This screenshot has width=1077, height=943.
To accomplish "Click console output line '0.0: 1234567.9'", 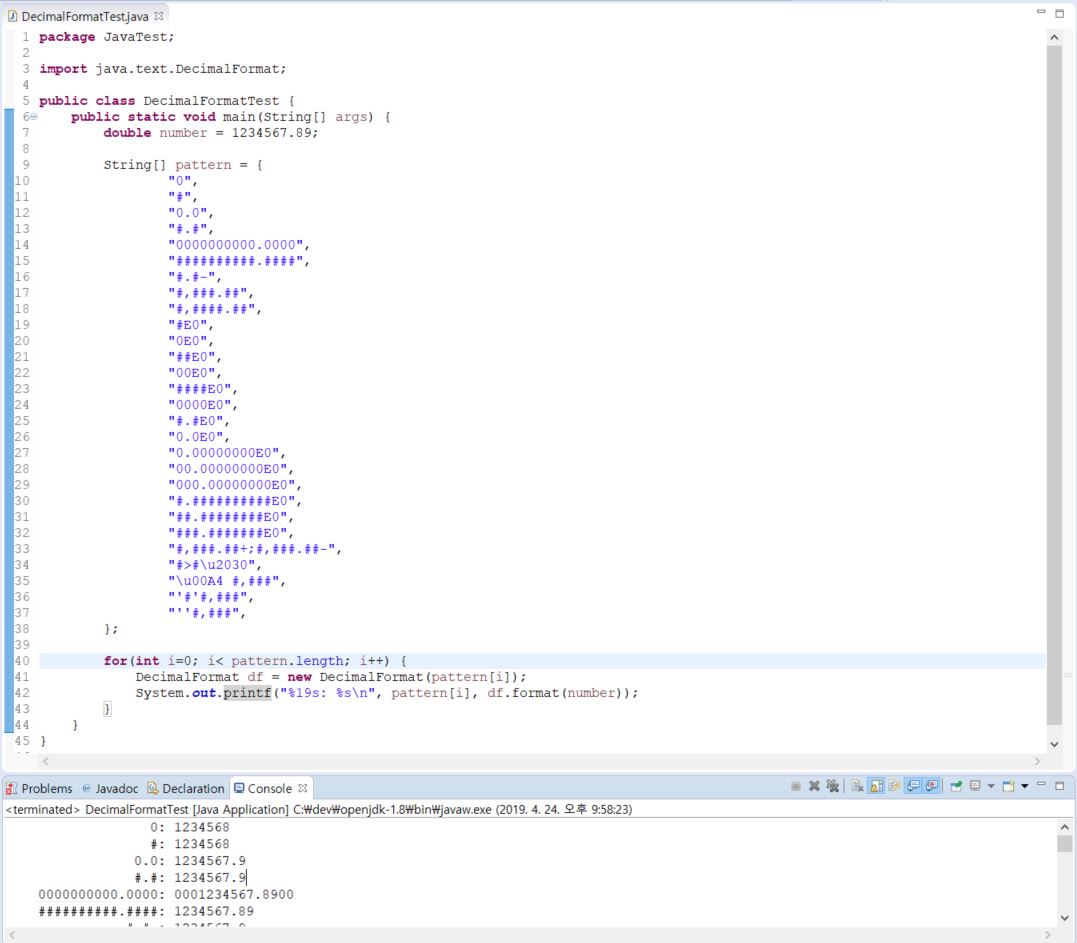I will (190, 861).
